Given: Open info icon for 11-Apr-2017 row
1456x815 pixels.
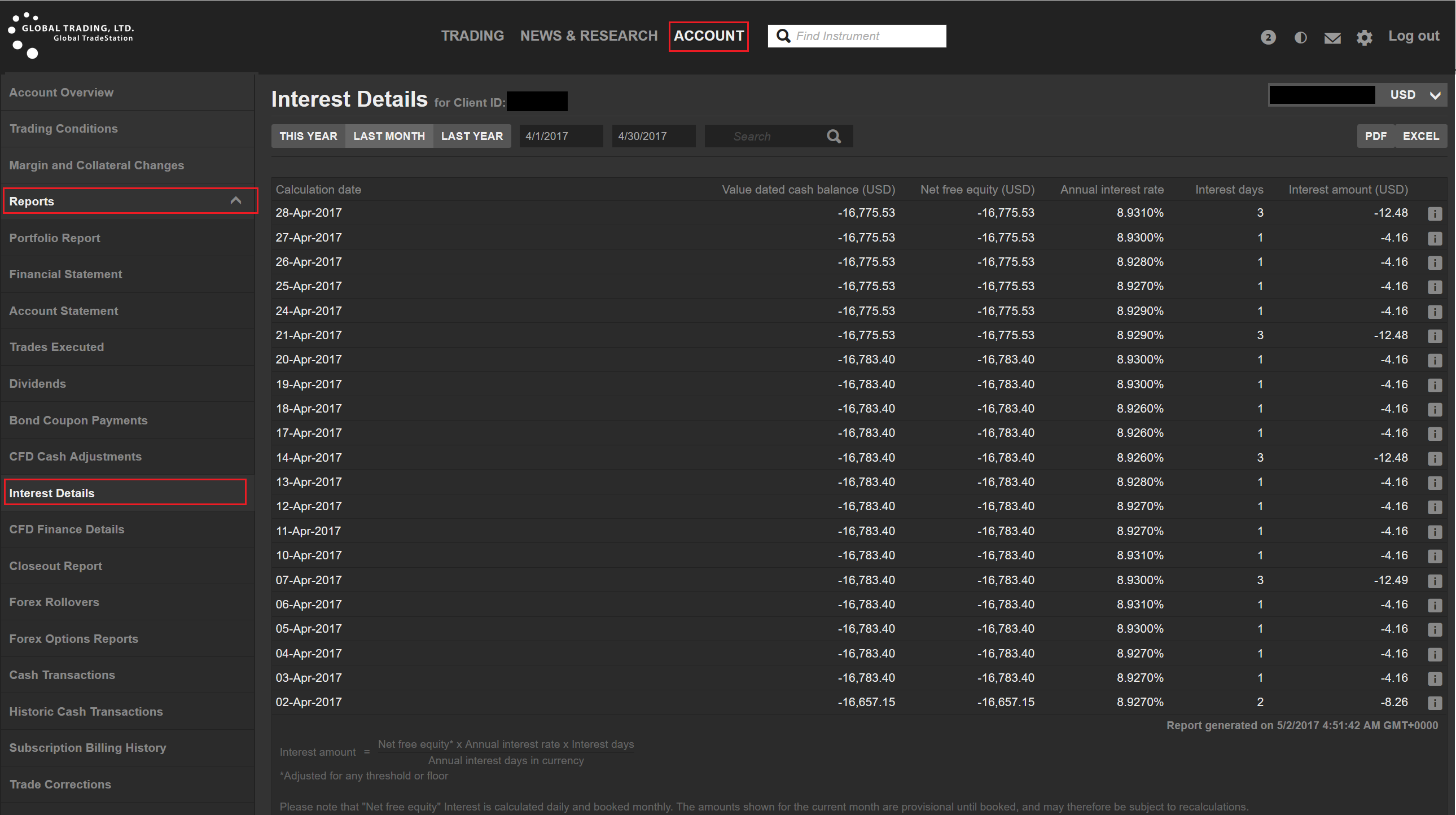Looking at the screenshot, I should (x=1435, y=532).
